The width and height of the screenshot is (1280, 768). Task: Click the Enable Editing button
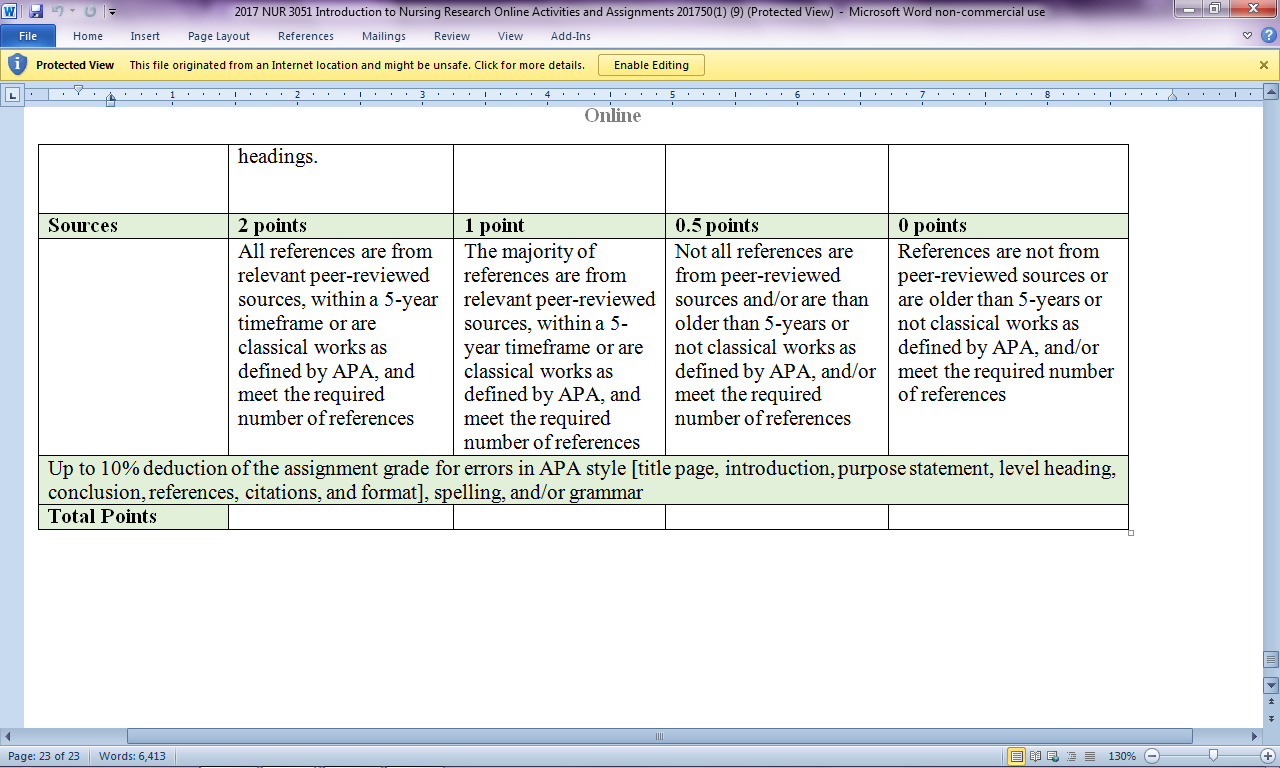(651, 64)
